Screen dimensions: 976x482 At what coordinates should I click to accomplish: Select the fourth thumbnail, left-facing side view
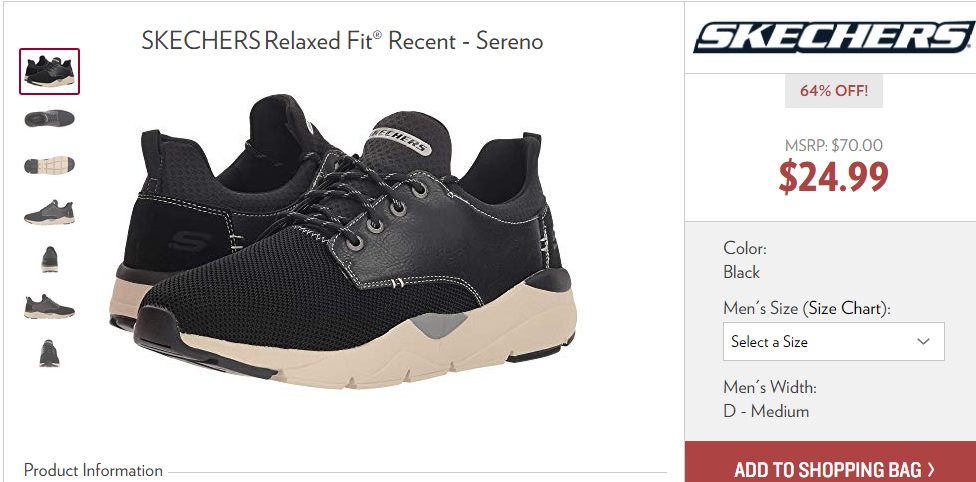pyautogui.click(x=49, y=212)
